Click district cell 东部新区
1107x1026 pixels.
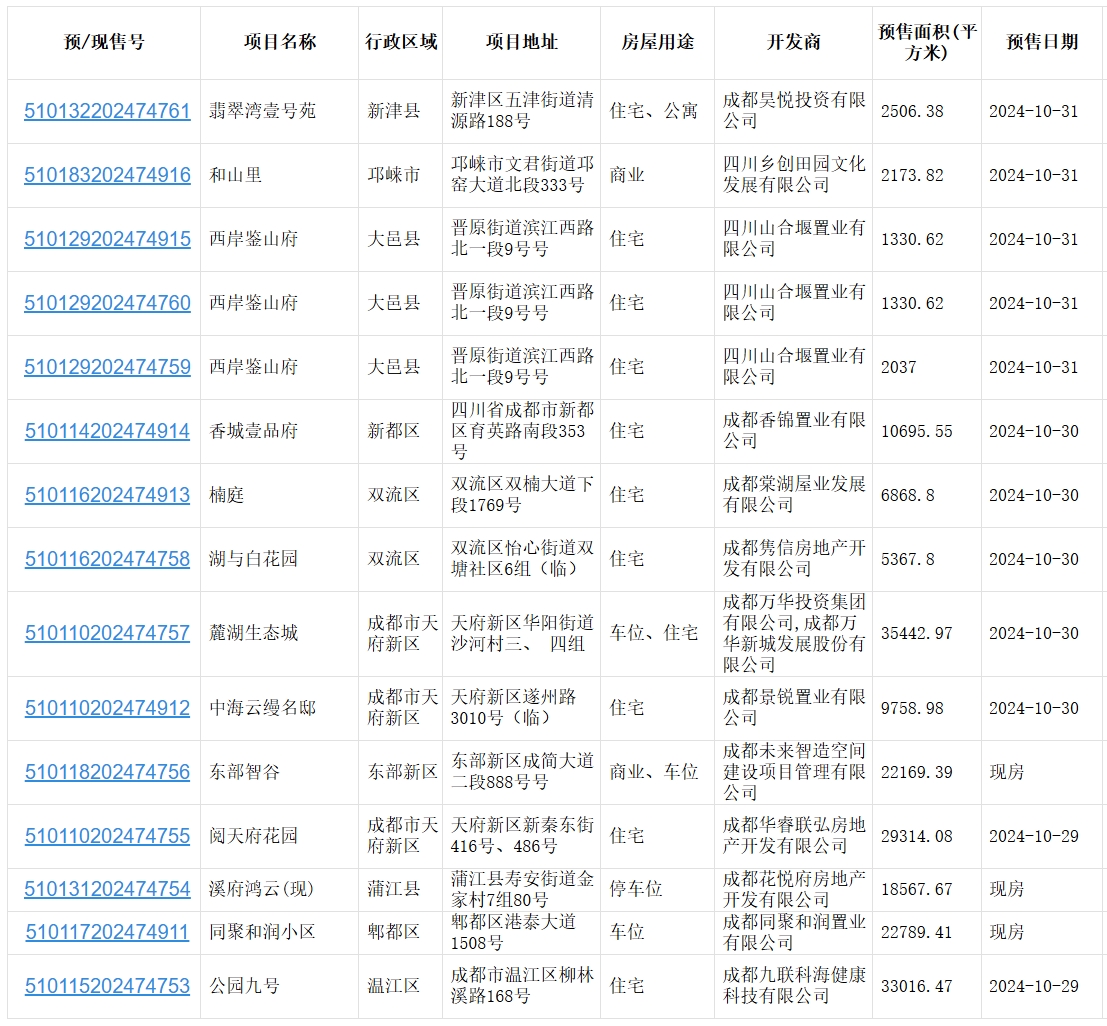pyautogui.click(x=402, y=772)
